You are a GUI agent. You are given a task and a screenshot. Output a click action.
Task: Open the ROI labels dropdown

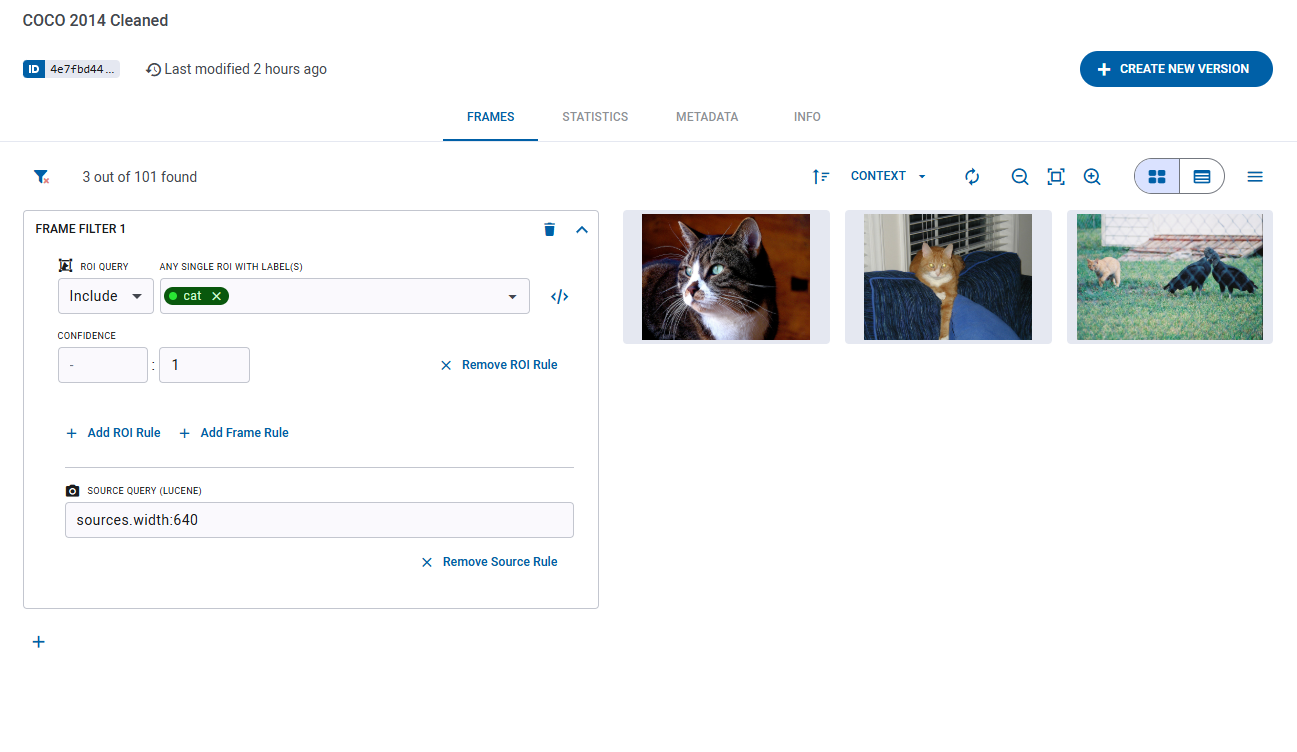coord(512,296)
